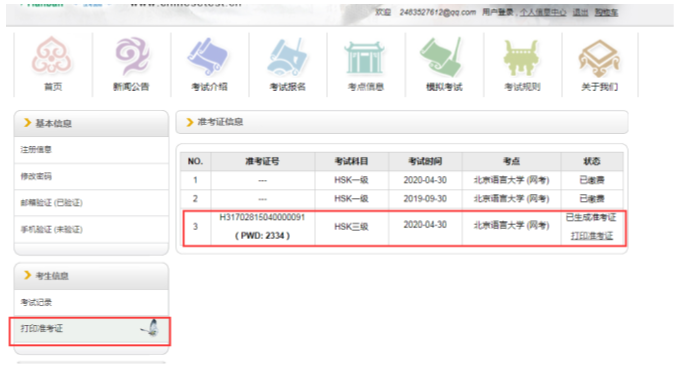Click the 2019-09-30 date cell

425,199
